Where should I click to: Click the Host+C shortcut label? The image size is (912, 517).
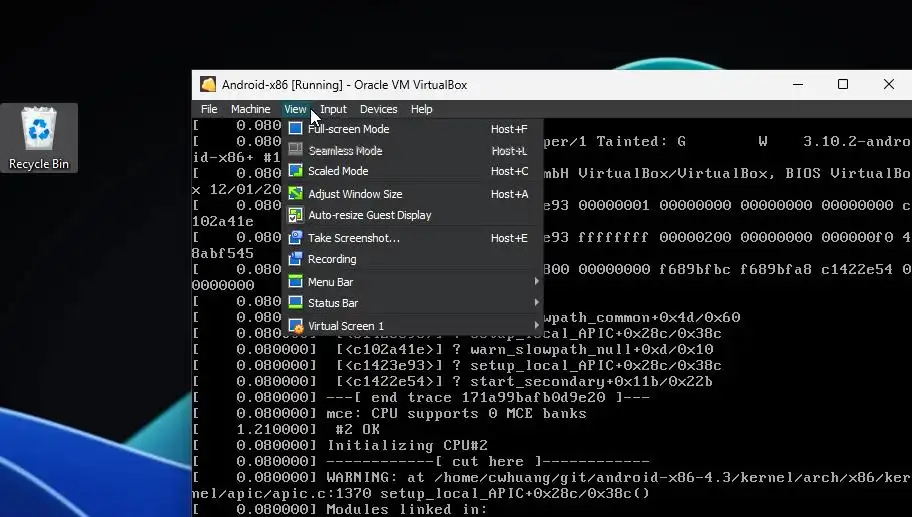[x=510, y=171]
